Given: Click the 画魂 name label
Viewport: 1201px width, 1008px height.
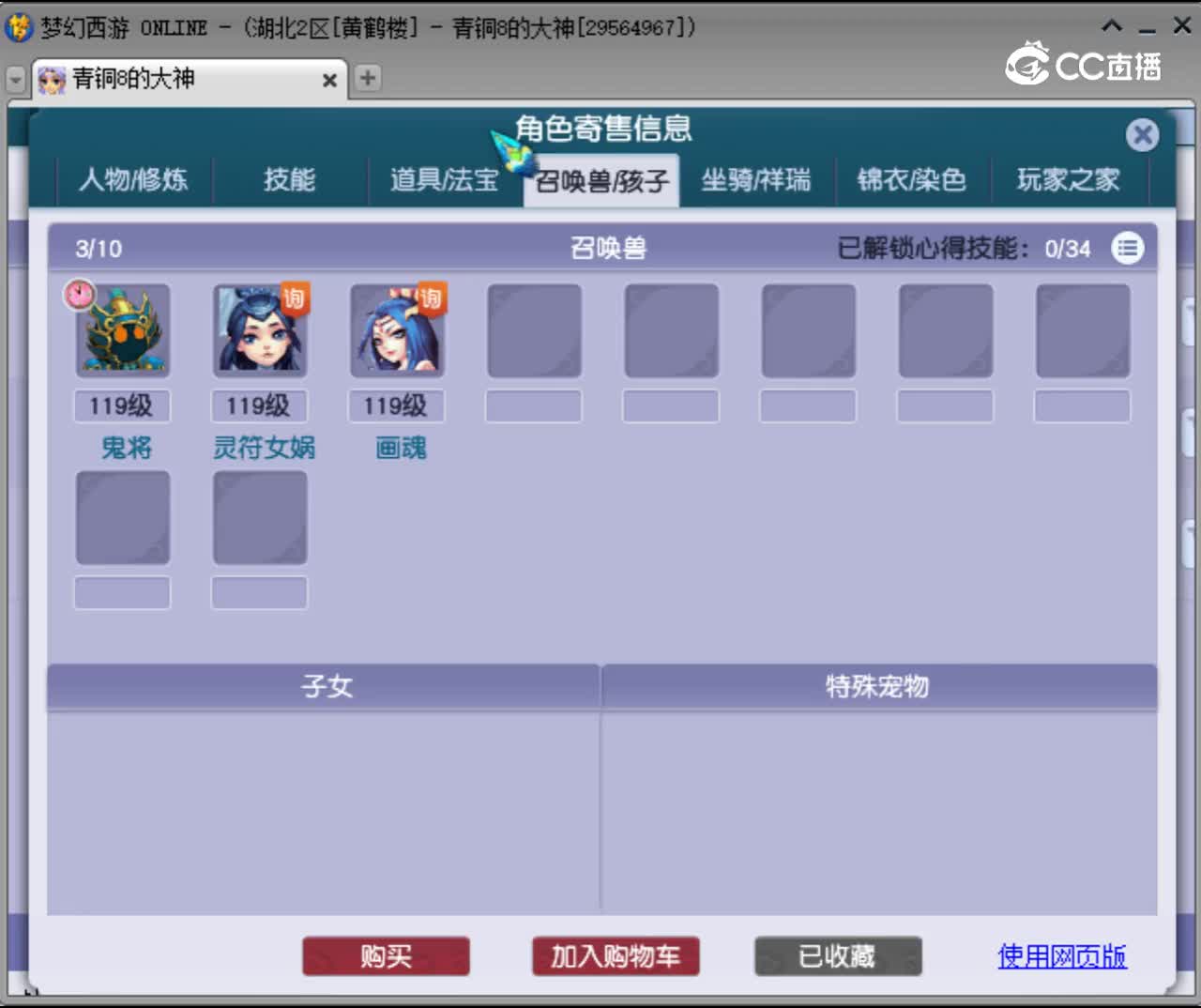Looking at the screenshot, I should tap(401, 448).
